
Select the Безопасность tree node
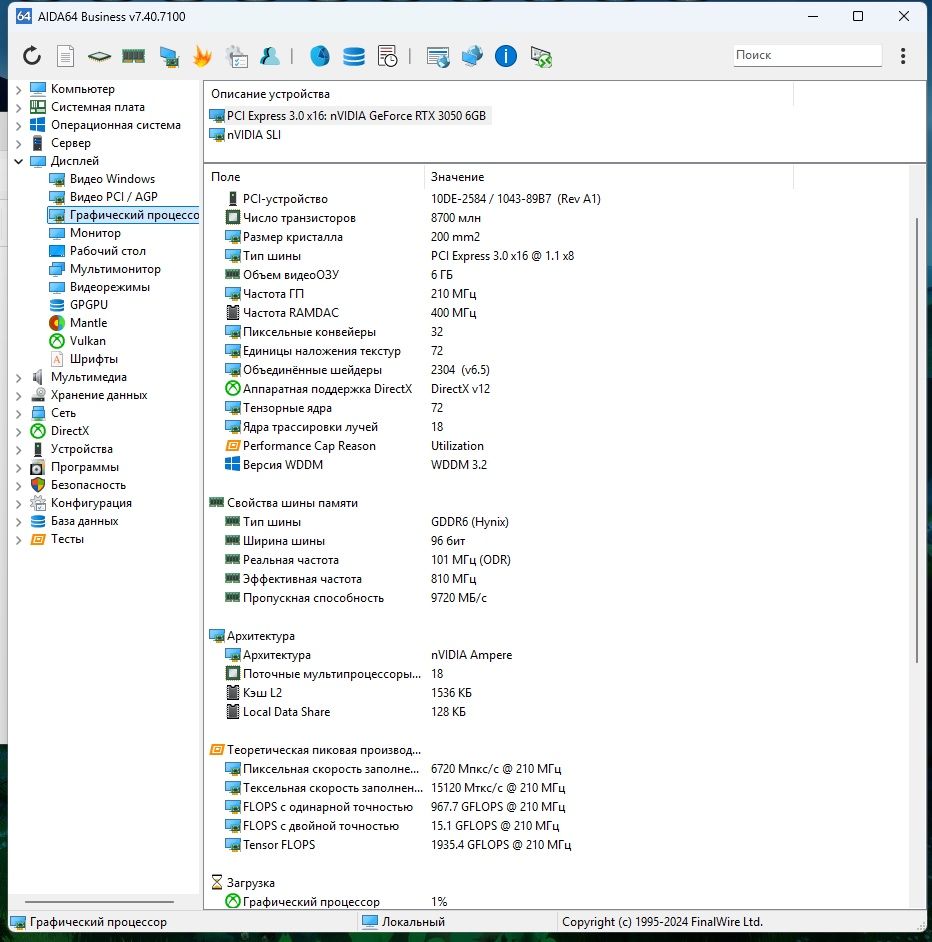[78, 485]
